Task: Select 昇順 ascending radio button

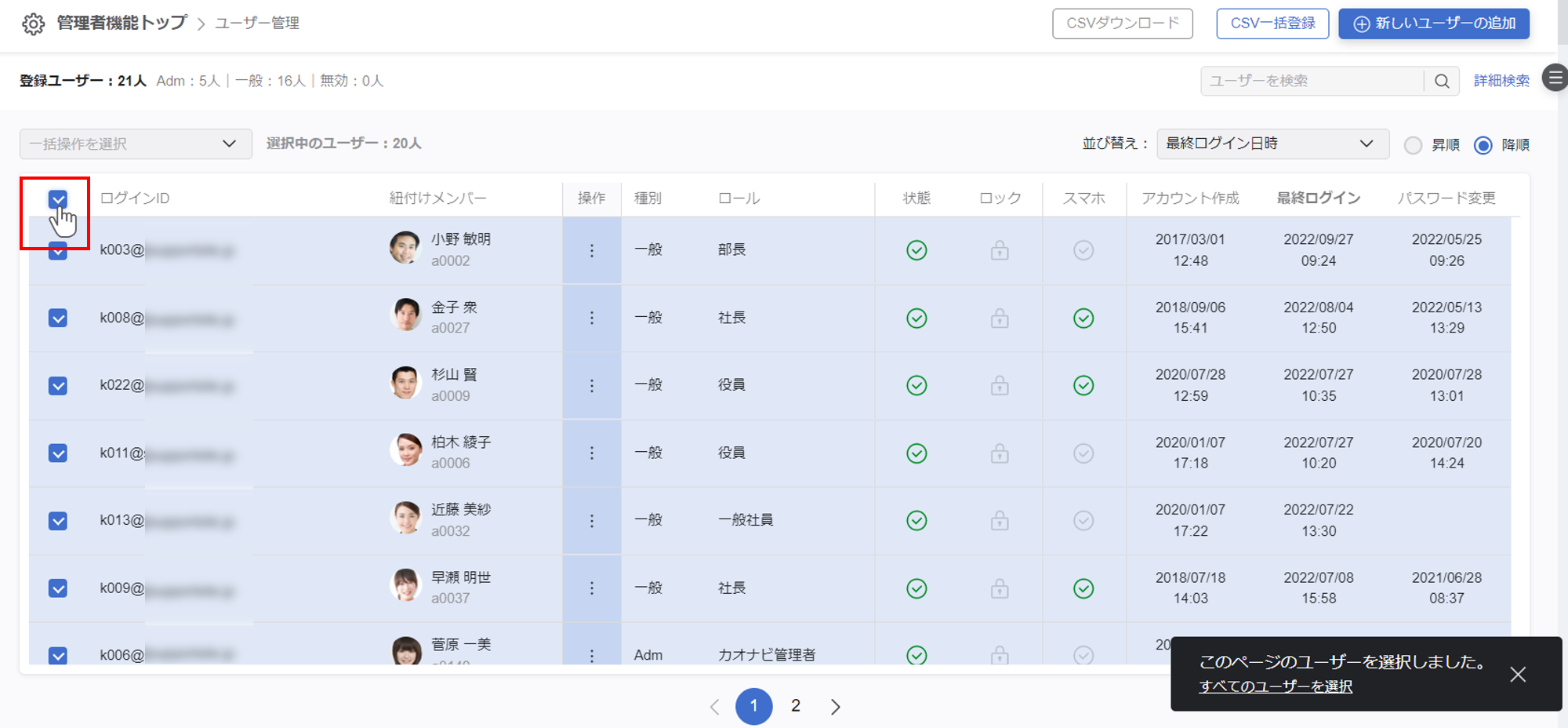Action: 1413,145
